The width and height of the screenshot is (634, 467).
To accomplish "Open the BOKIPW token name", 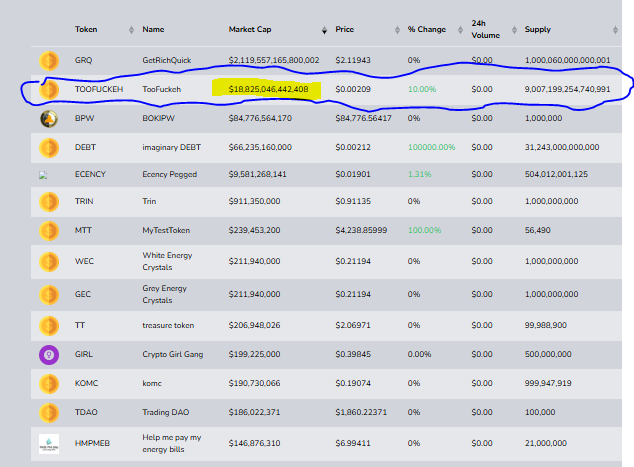I will click(x=158, y=118).
